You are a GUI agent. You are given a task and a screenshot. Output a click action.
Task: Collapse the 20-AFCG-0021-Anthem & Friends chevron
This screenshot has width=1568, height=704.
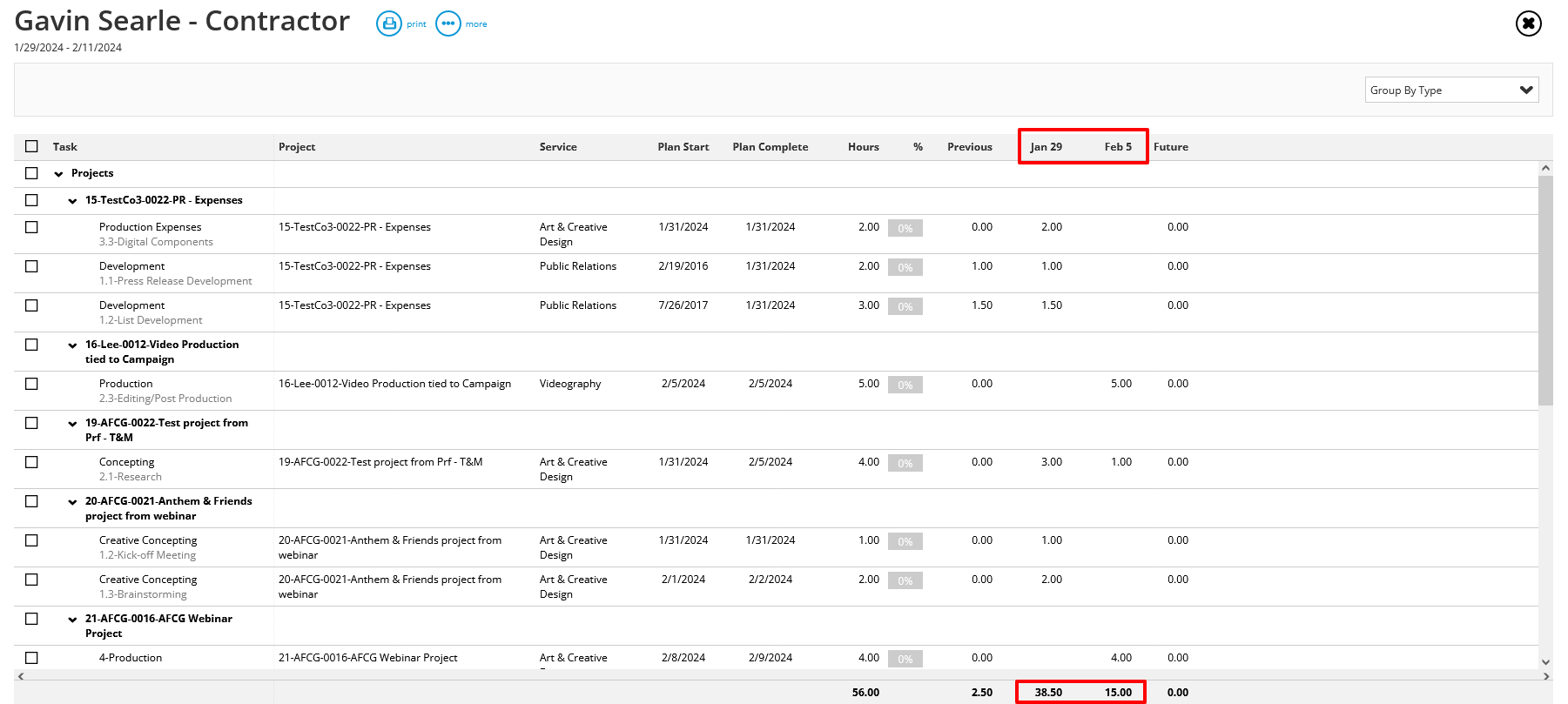[x=73, y=502]
